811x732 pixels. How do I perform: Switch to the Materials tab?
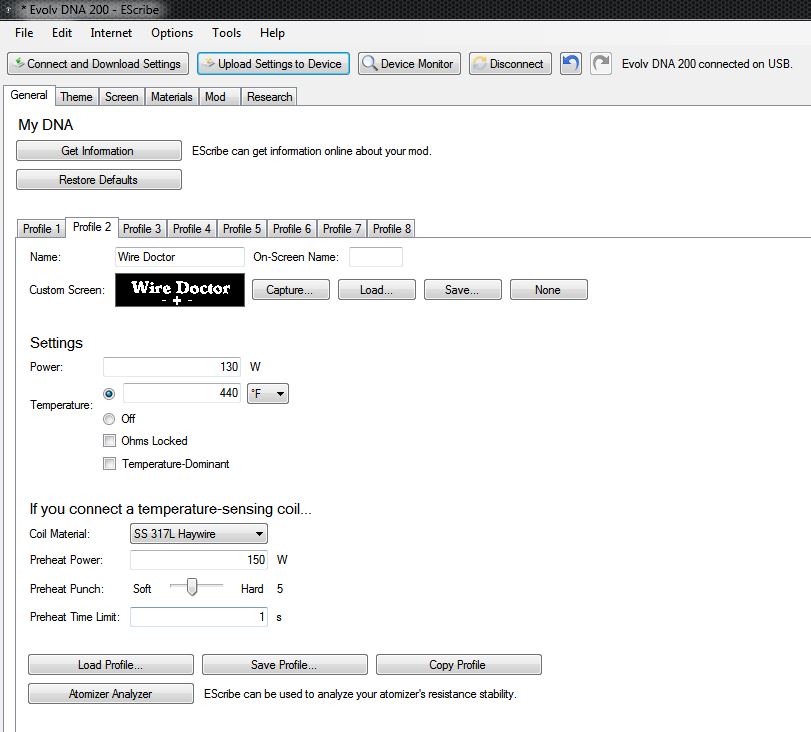tap(171, 97)
